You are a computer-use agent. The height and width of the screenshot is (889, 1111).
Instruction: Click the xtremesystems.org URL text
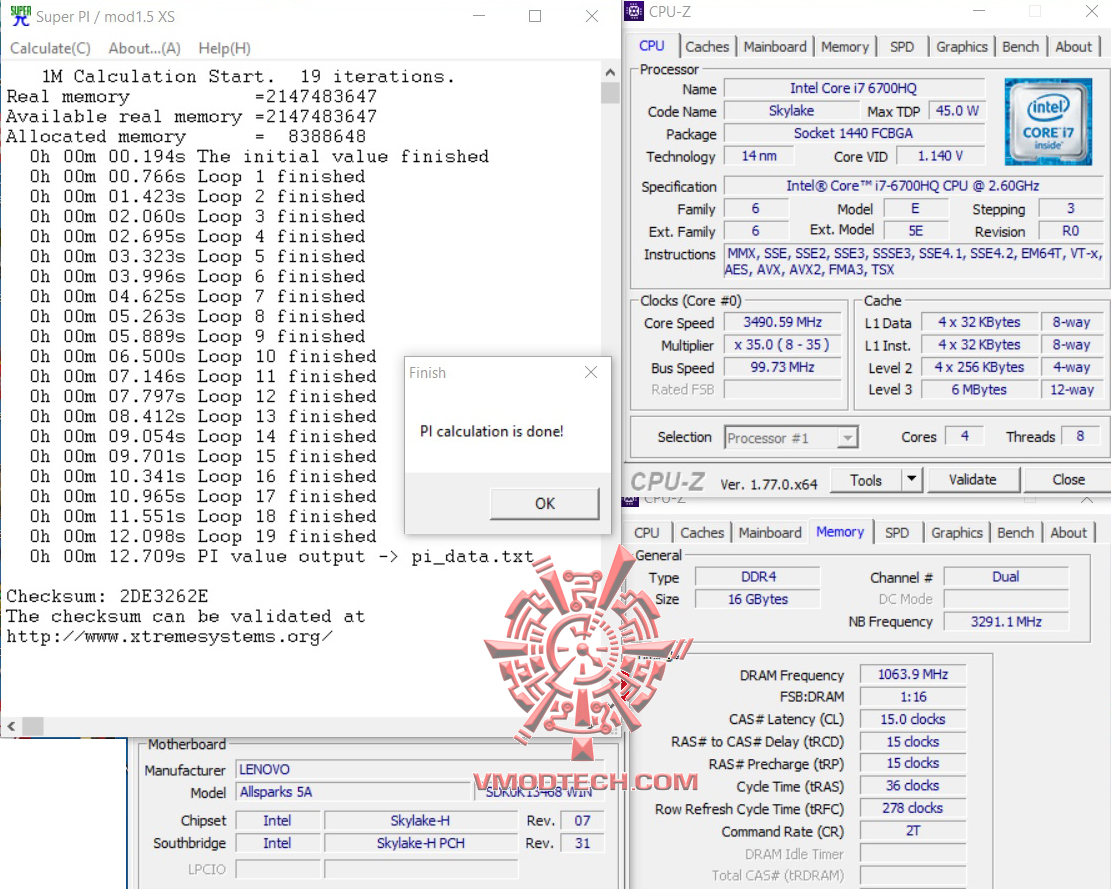click(169, 637)
